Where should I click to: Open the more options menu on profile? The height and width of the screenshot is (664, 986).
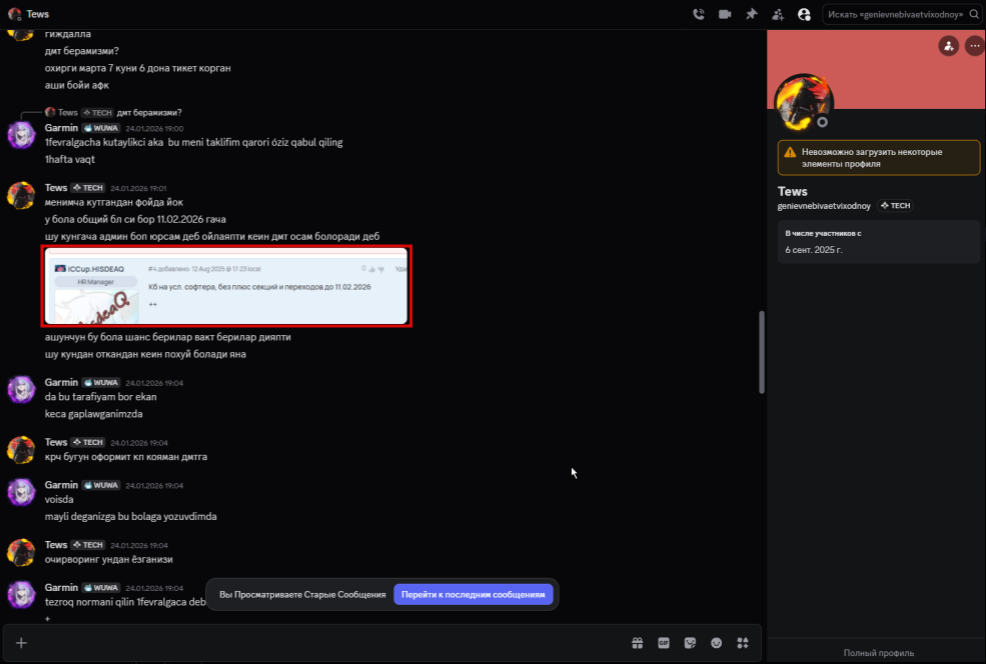point(975,46)
